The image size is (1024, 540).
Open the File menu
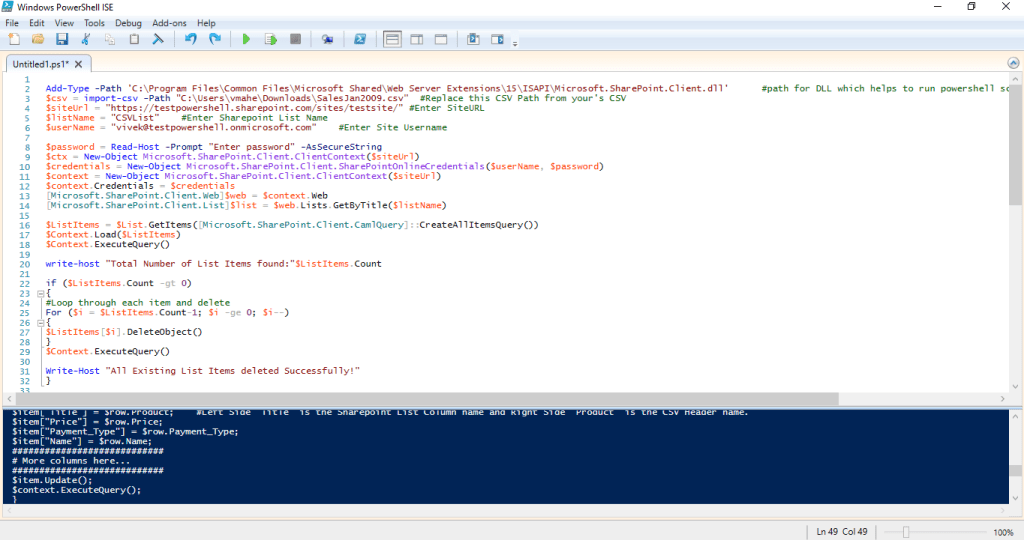[12, 23]
